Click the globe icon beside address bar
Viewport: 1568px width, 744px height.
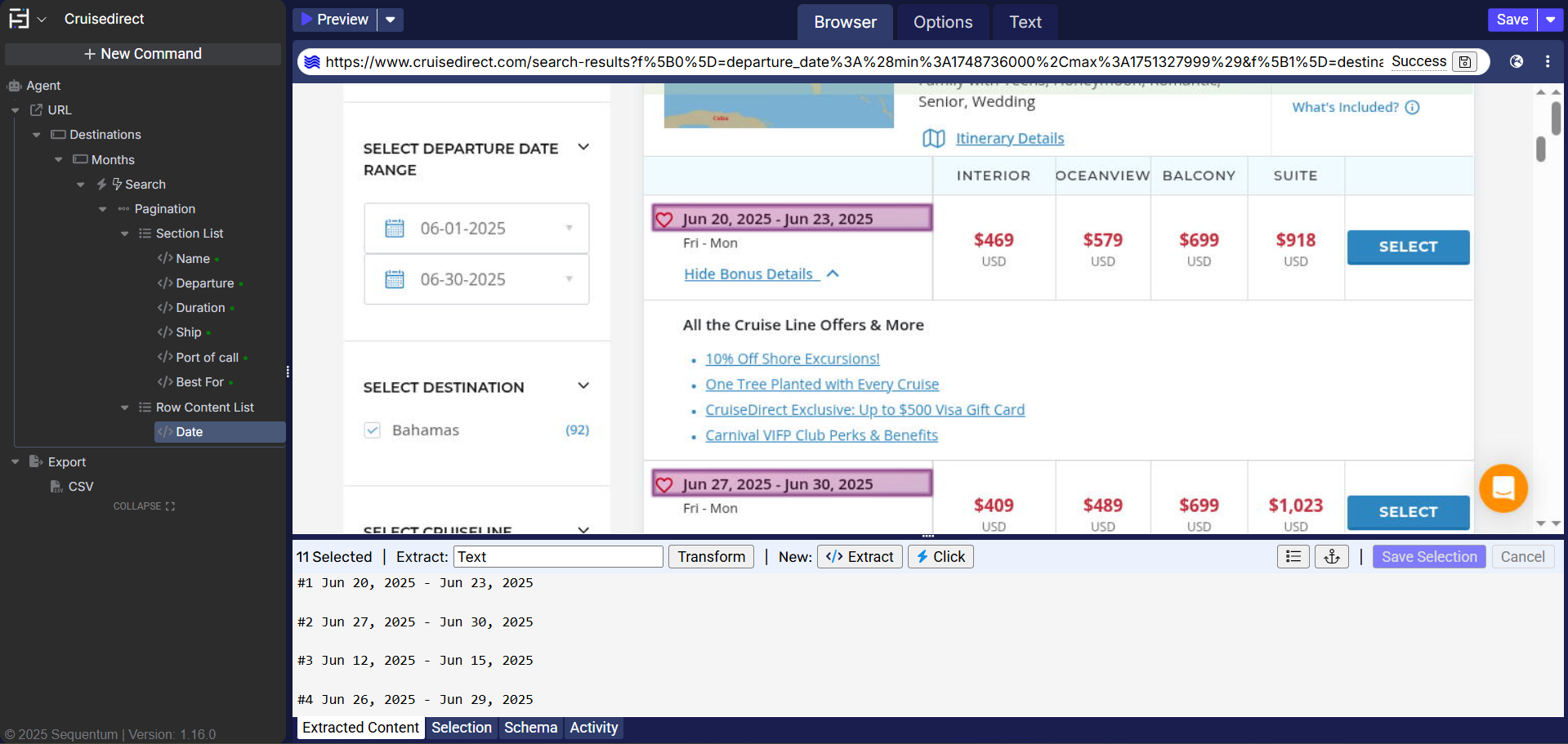(x=1516, y=61)
